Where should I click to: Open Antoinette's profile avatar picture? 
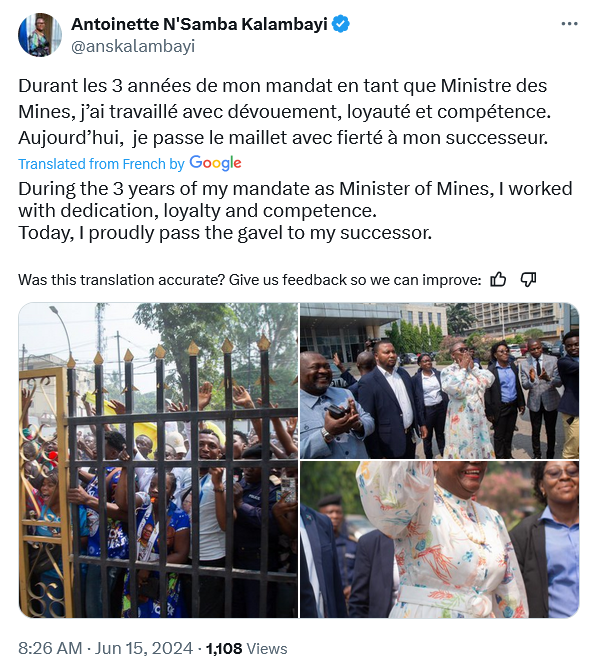(x=40, y=35)
